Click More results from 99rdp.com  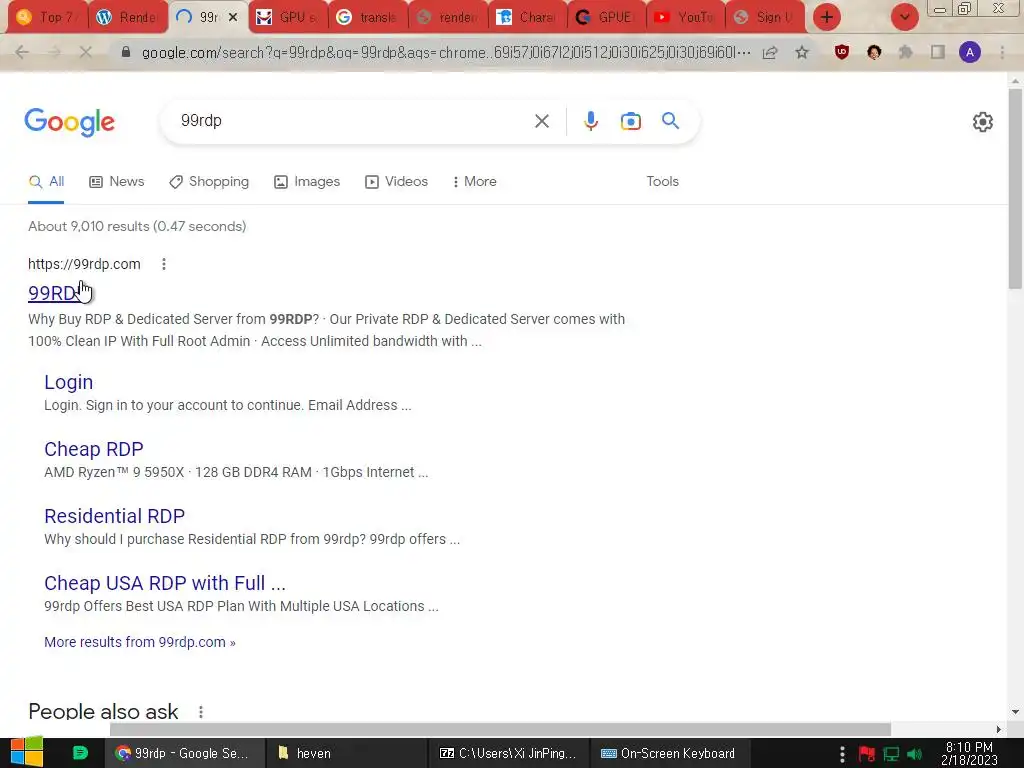tap(140, 642)
